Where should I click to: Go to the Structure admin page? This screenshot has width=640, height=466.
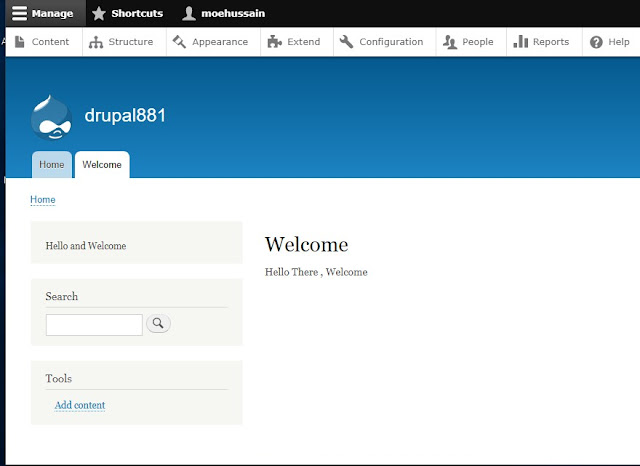point(124,42)
